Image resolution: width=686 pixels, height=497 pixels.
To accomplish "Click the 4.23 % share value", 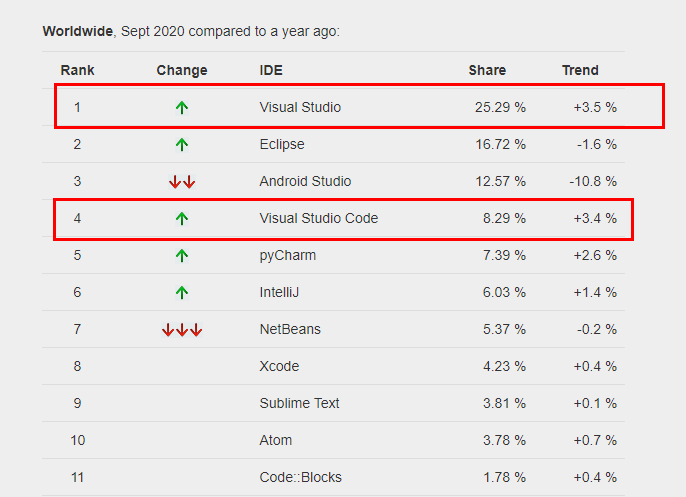I will [504, 366].
